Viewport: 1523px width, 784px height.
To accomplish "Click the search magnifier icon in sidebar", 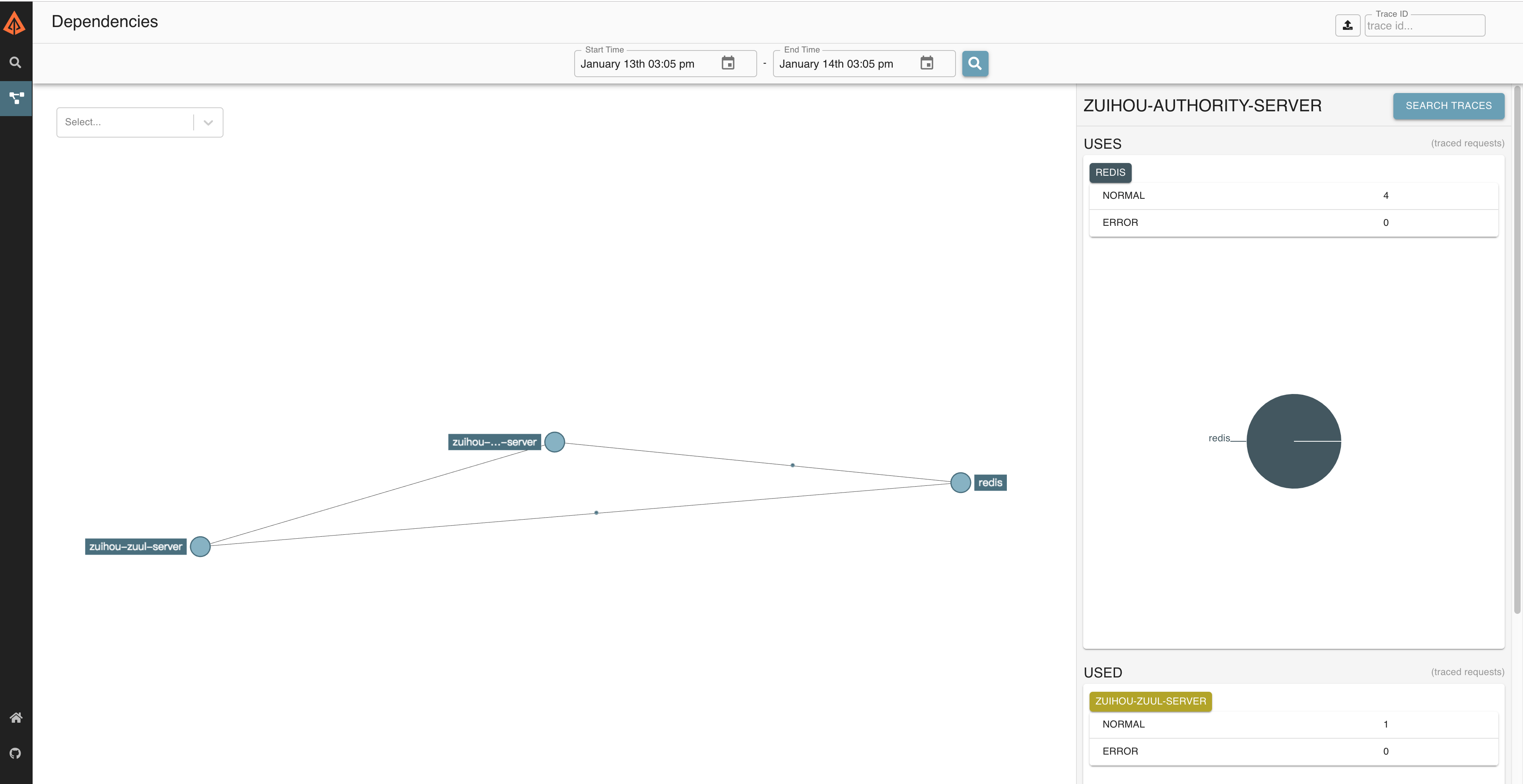I will tap(16, 62).
